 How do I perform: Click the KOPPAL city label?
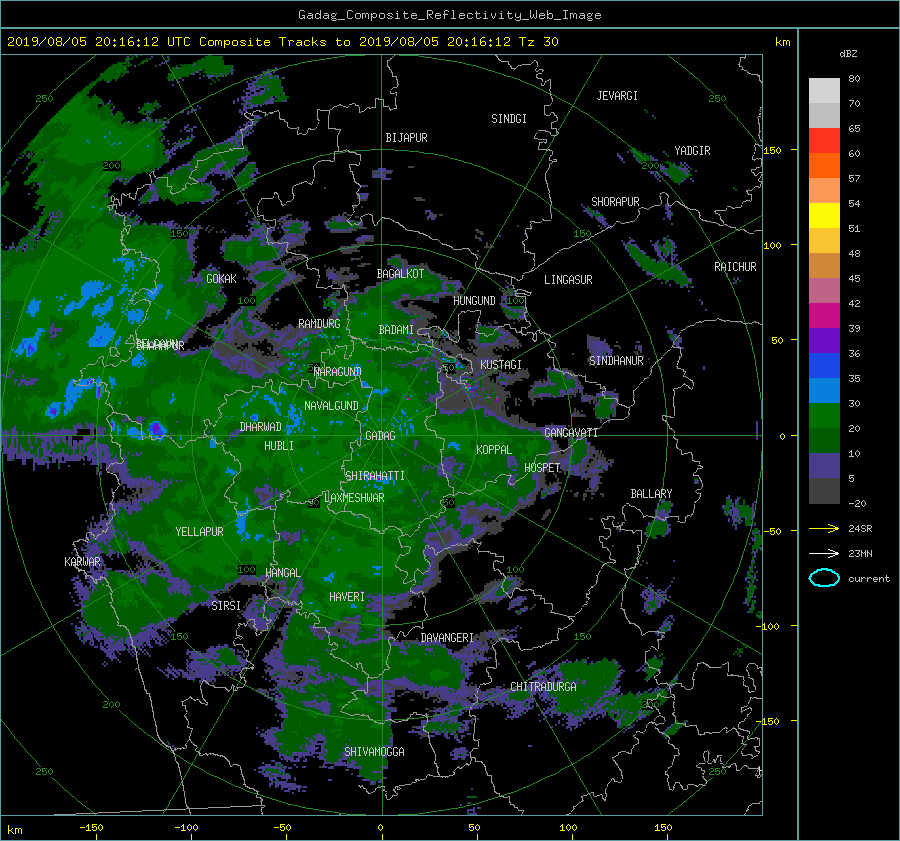(x=494, y=450)
